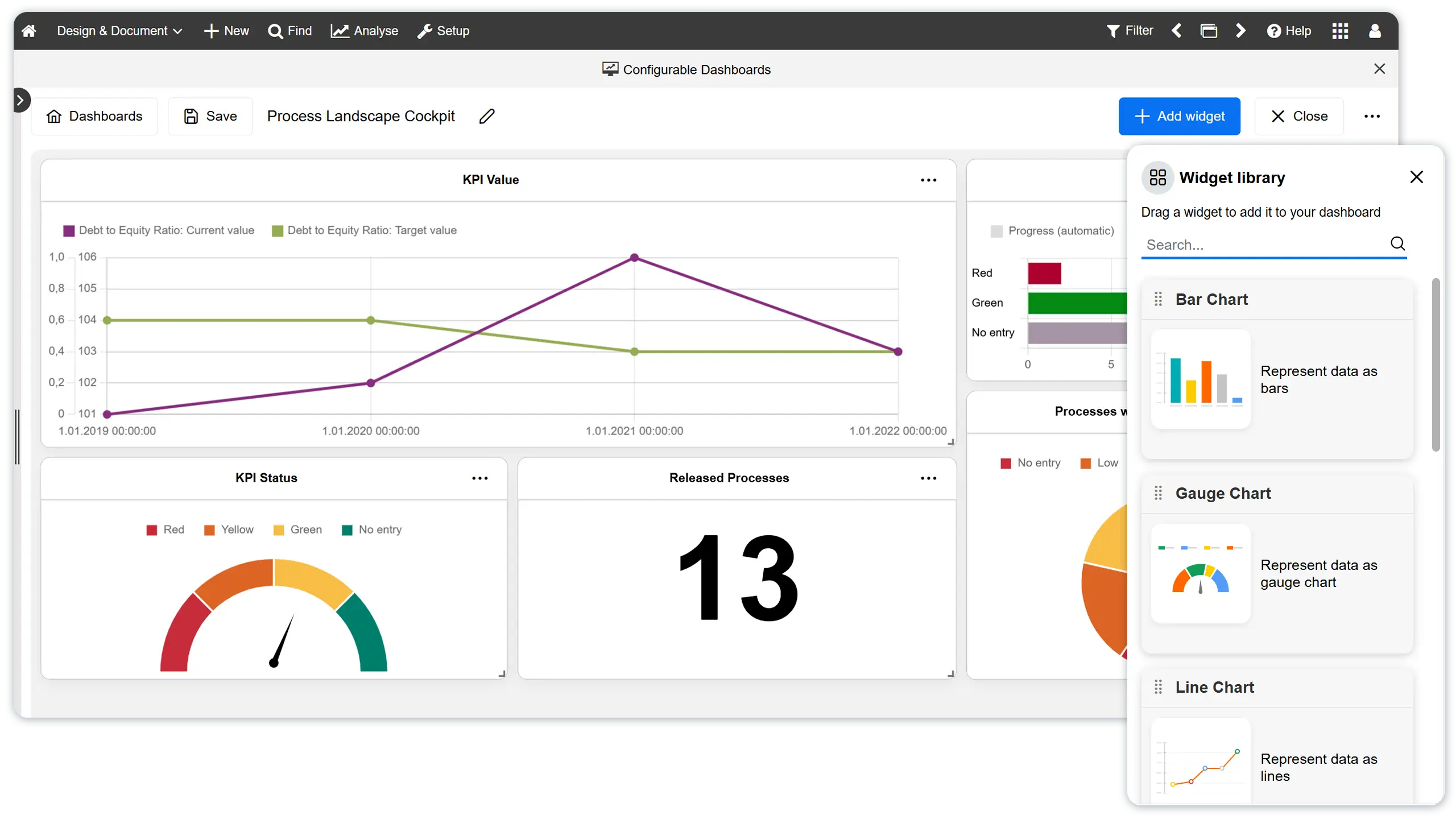Open the Analyse menu
Viewport: 1456px width, 819px height.
pyautogui.click(x=365, y=31)
